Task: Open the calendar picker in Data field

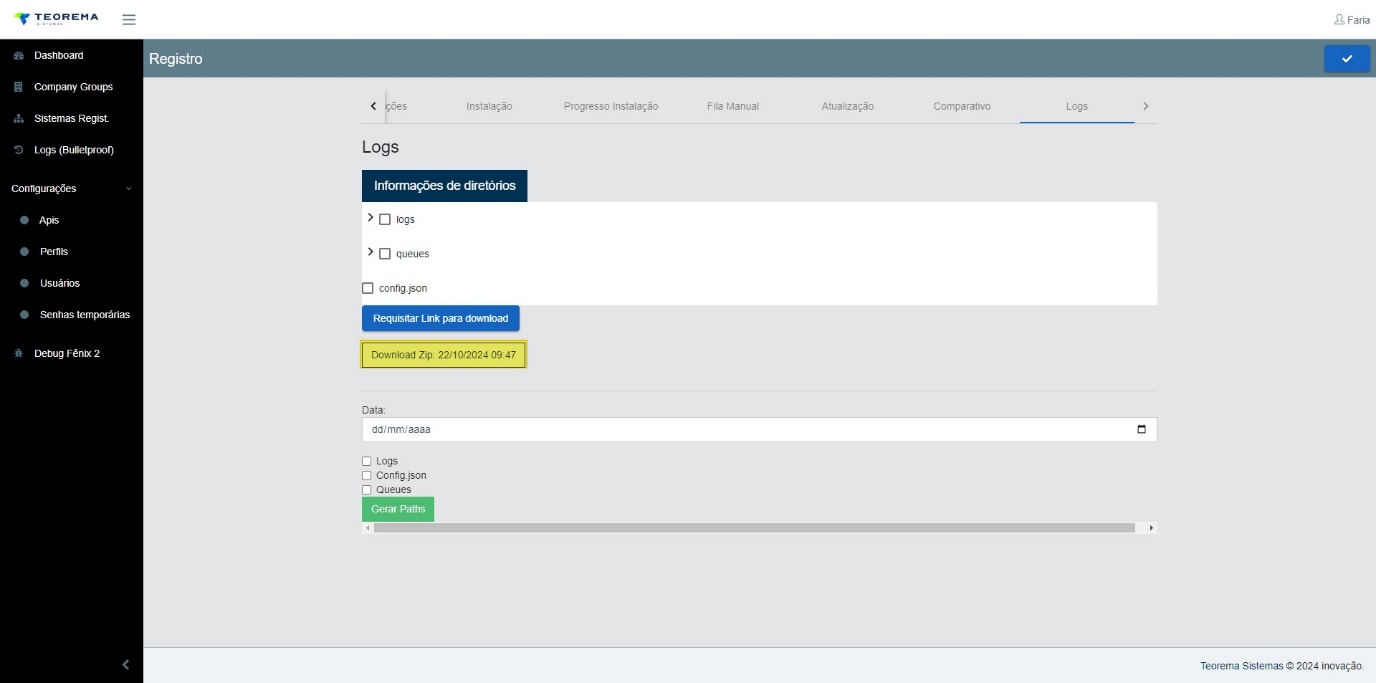Action: 1142,429
